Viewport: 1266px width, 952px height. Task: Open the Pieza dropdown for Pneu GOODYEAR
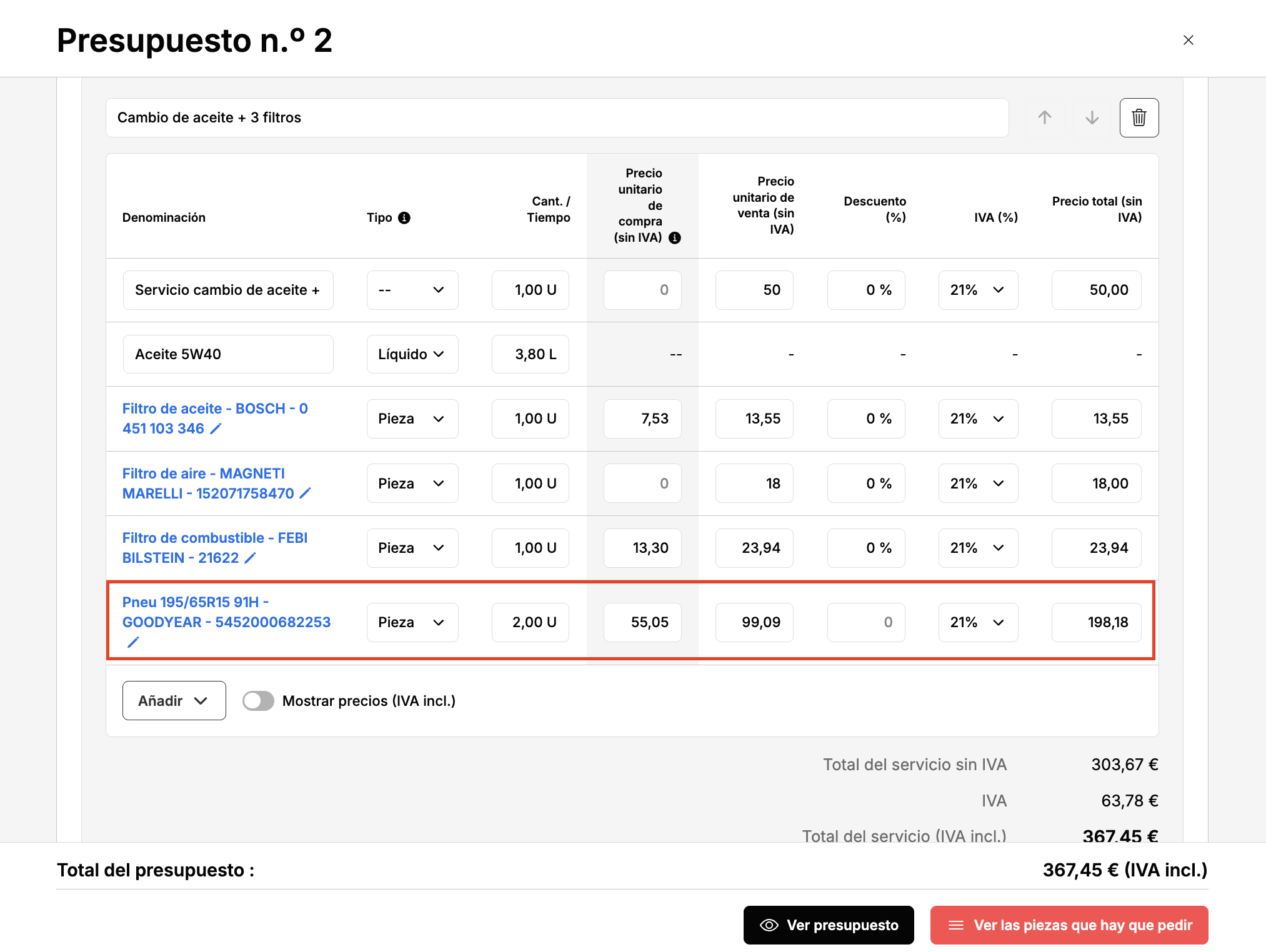pos(412,622)
